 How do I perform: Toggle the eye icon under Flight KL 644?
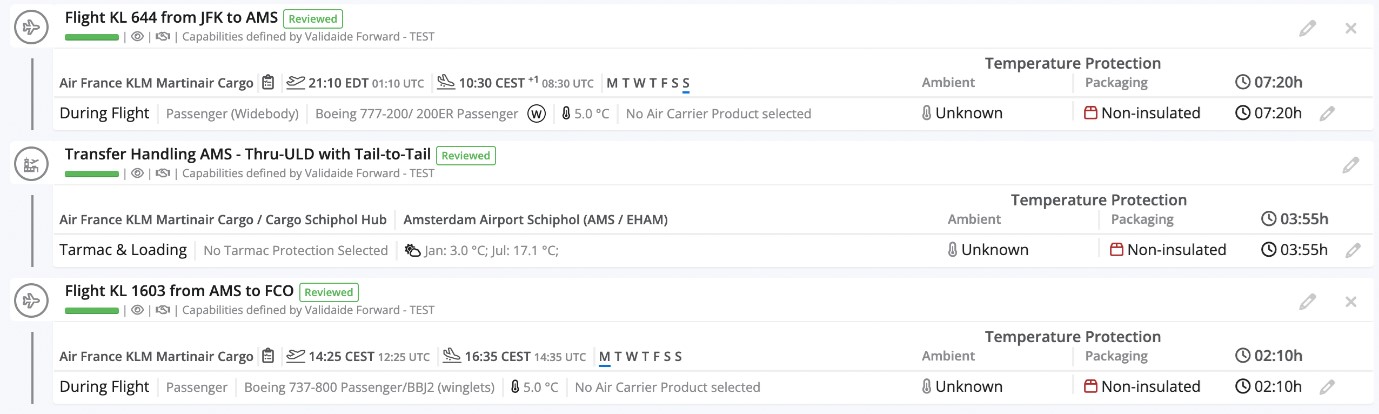tap(138, 37)
